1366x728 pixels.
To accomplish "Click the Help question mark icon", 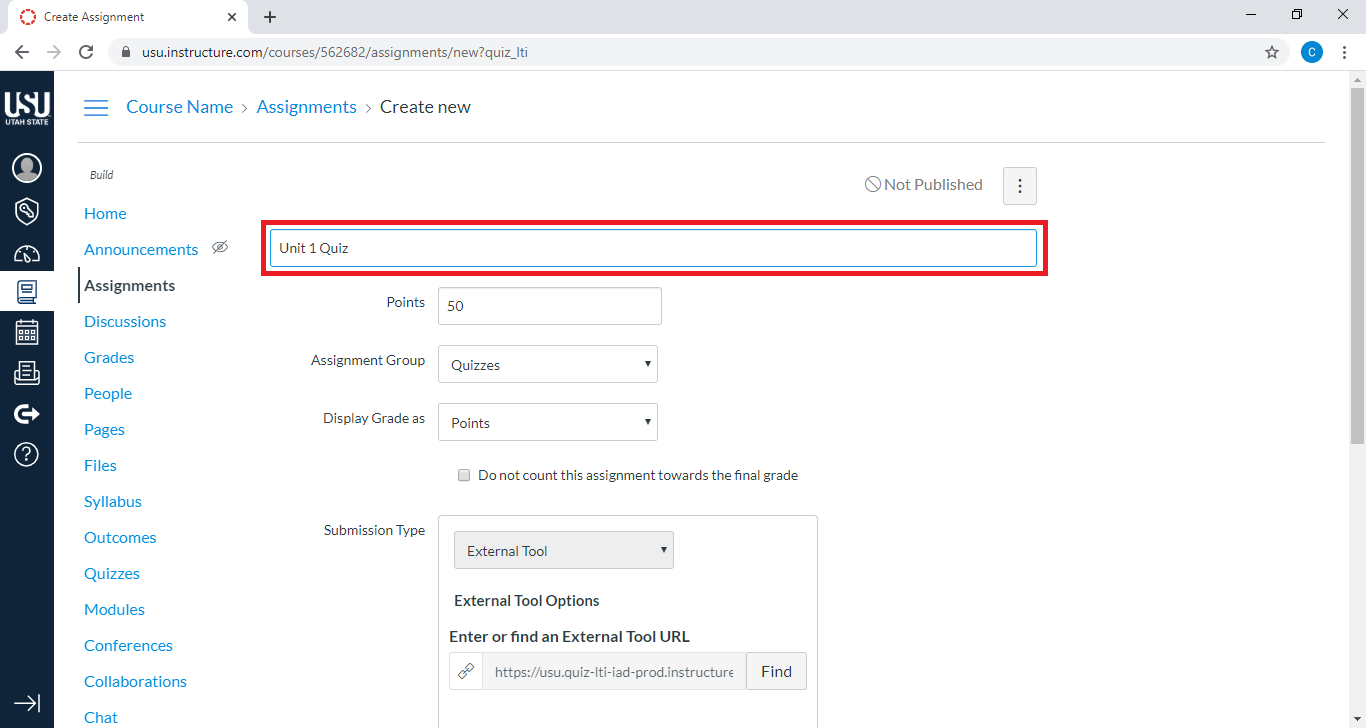I will (x=27, y=454).
